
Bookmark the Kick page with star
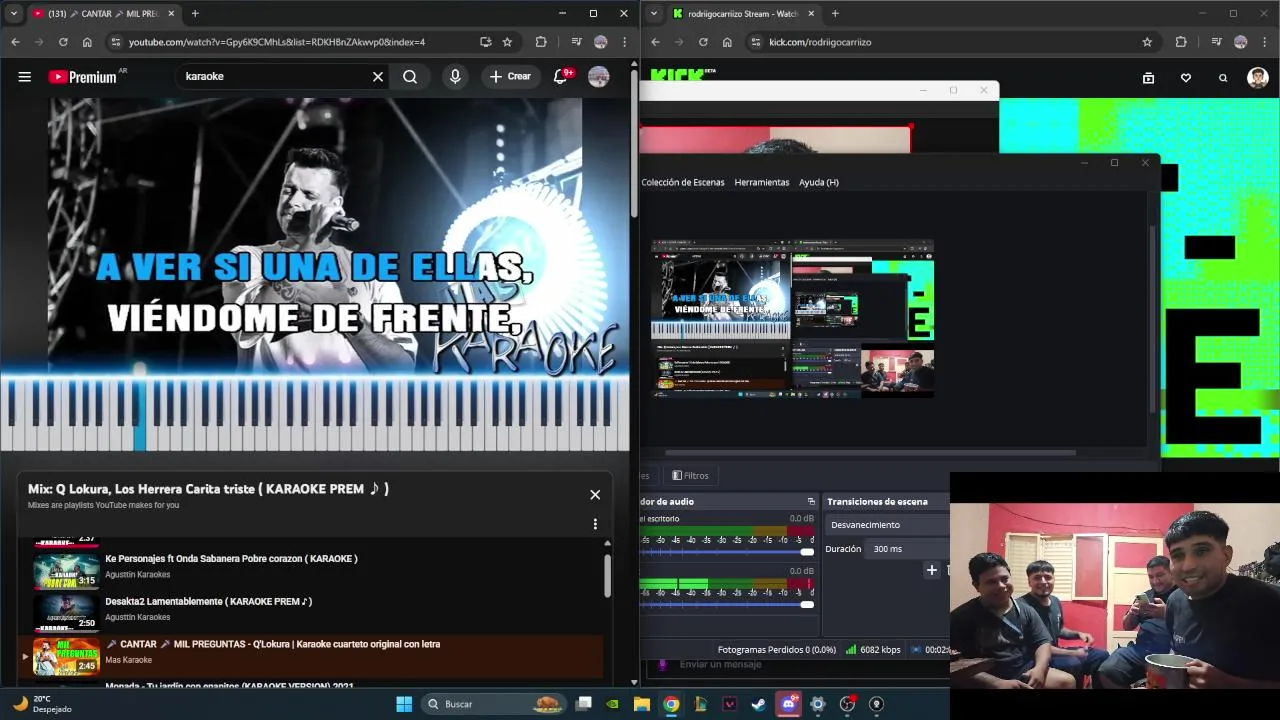(1147, 42)
